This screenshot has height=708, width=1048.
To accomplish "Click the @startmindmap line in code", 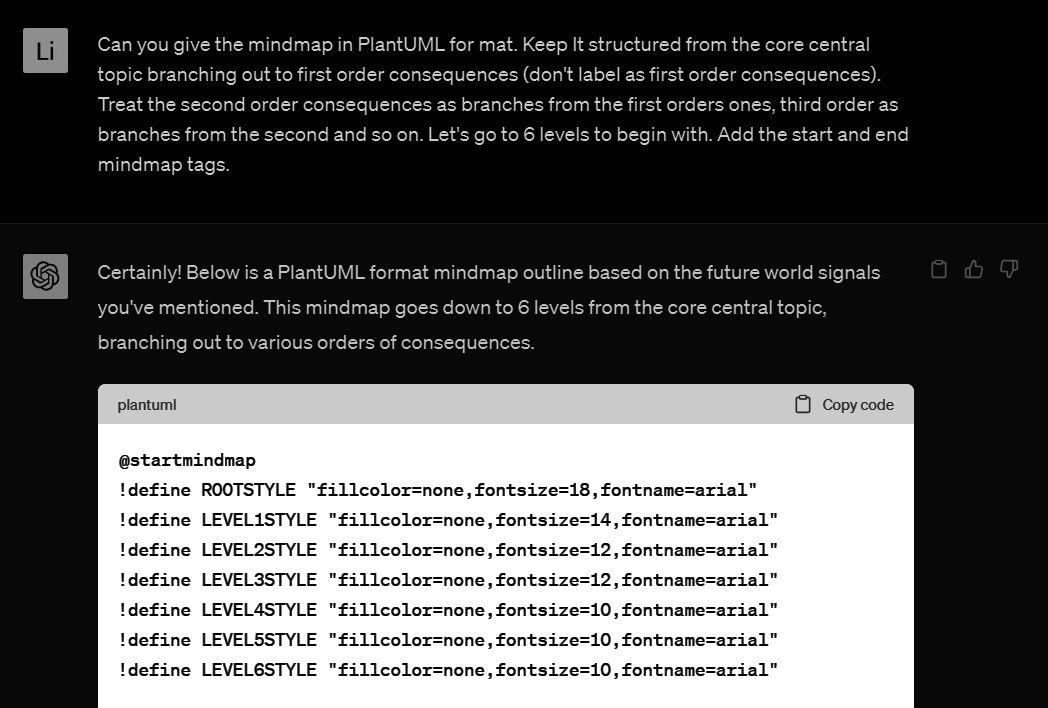I will click(x=187, y=461).
